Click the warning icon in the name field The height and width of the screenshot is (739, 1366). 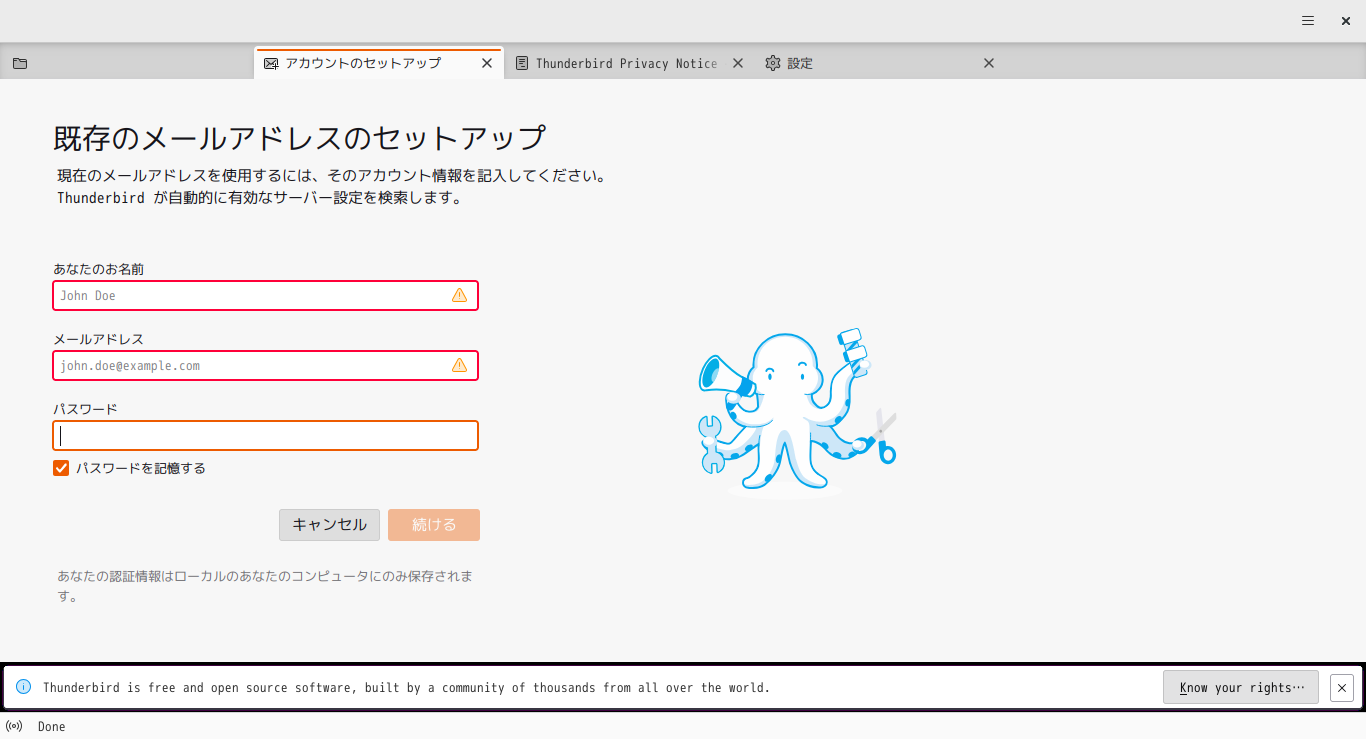[x=459, y=295]
